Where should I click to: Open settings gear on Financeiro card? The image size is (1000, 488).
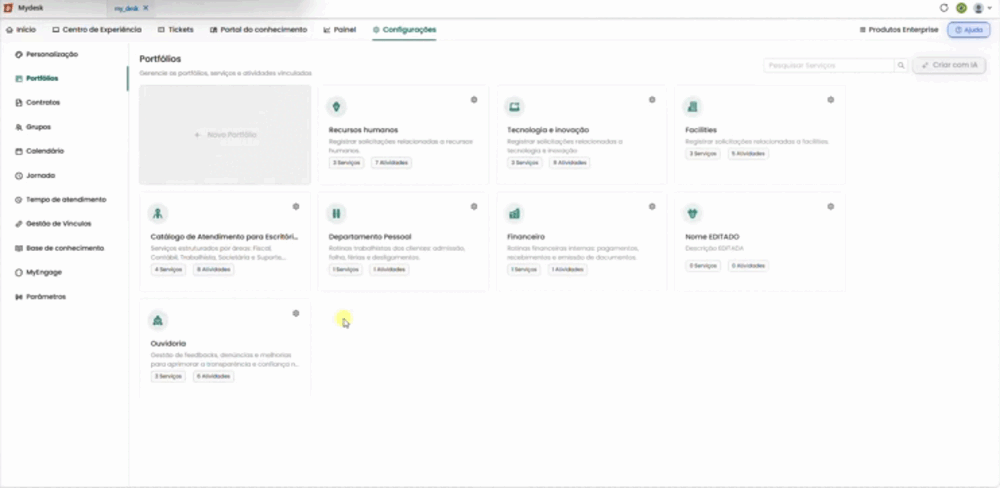click(652, 207)
